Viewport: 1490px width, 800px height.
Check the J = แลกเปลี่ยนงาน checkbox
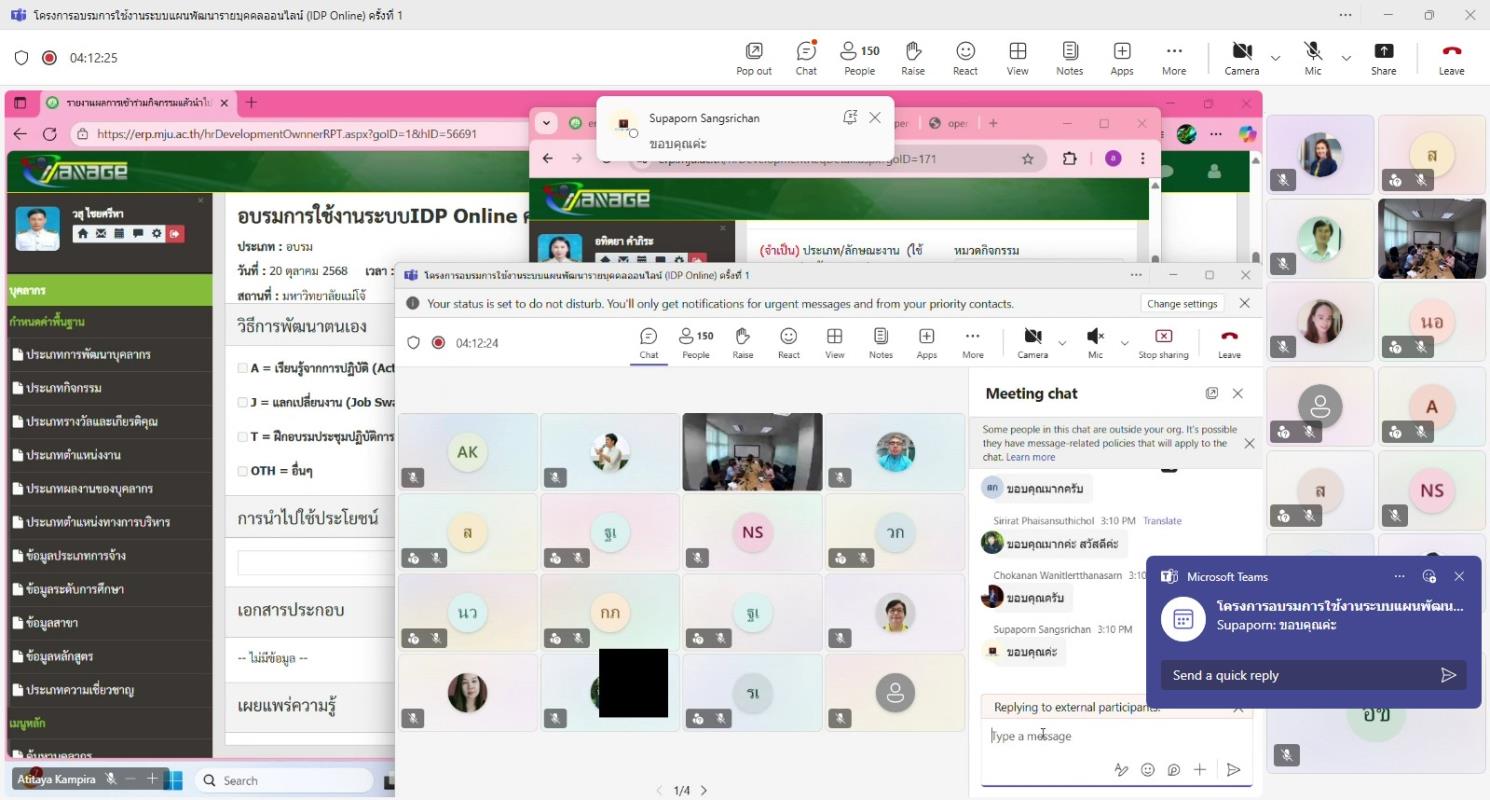(243, 402)
